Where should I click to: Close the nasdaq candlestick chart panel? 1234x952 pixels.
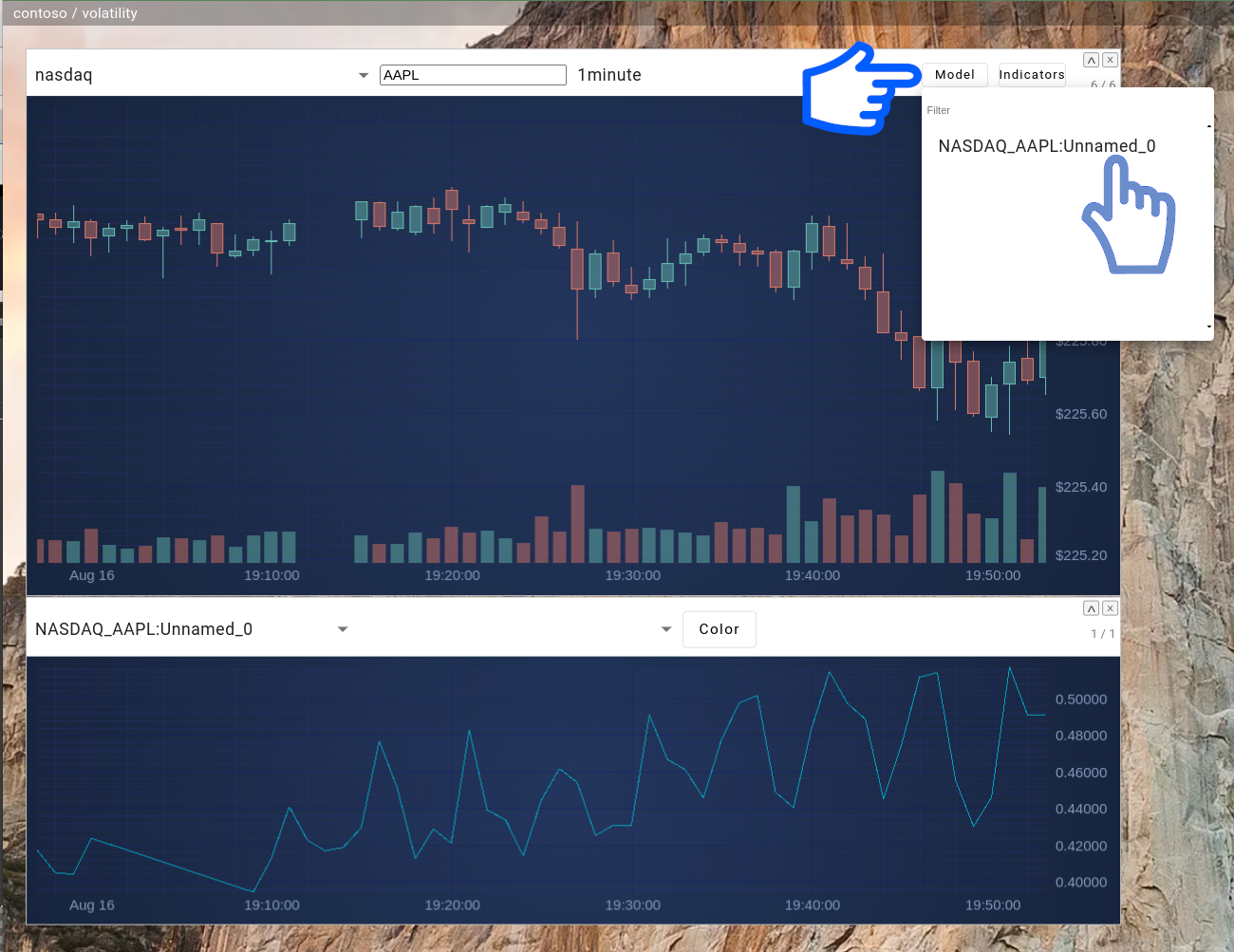pos(1110,60)
